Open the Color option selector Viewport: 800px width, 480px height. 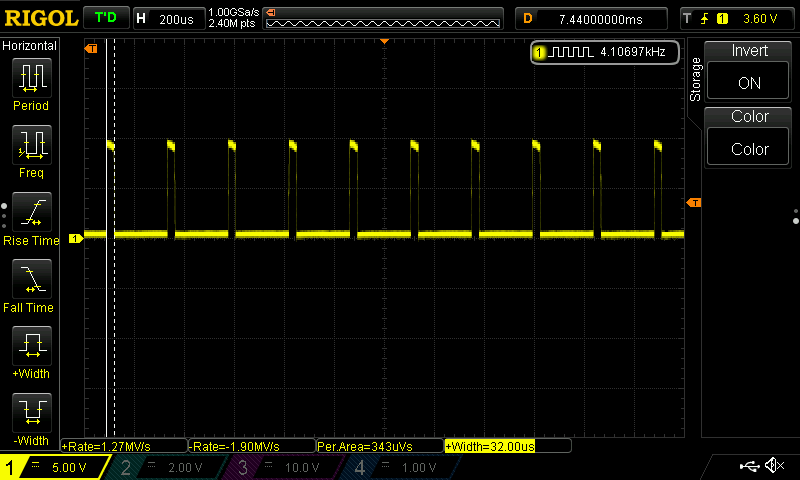[x=748, y=149]
